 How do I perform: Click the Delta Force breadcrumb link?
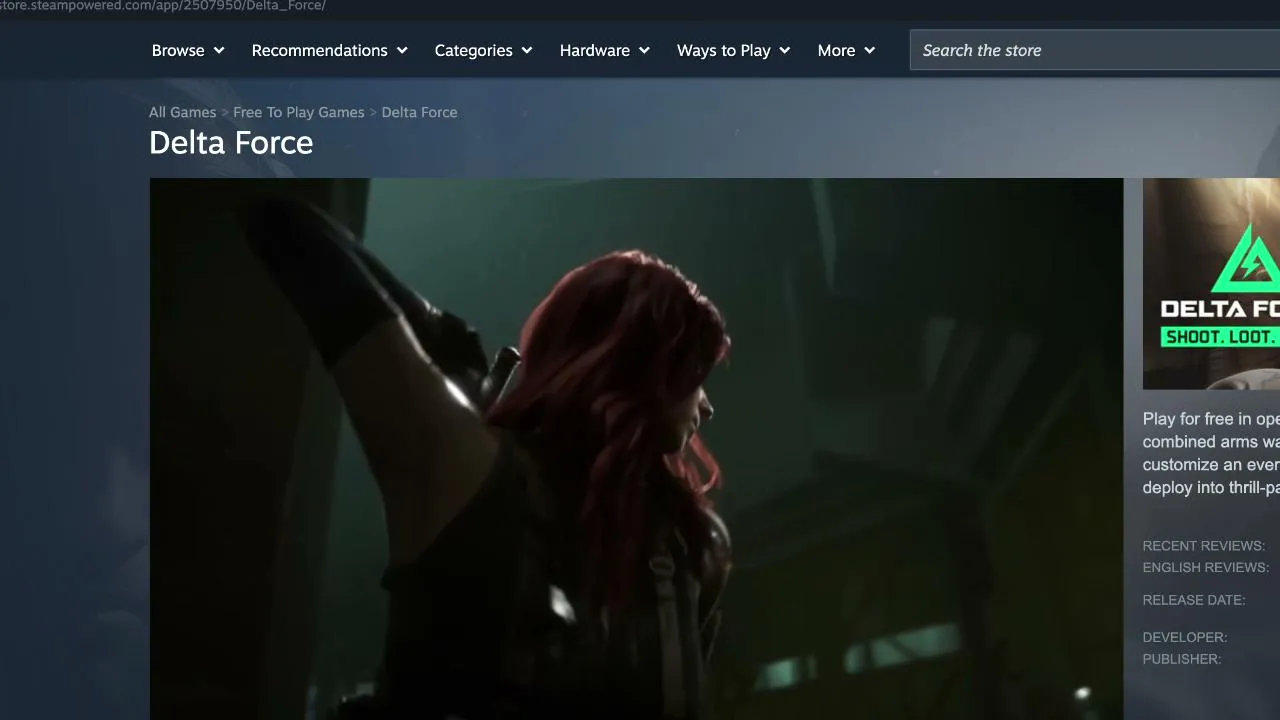(419, 112)
